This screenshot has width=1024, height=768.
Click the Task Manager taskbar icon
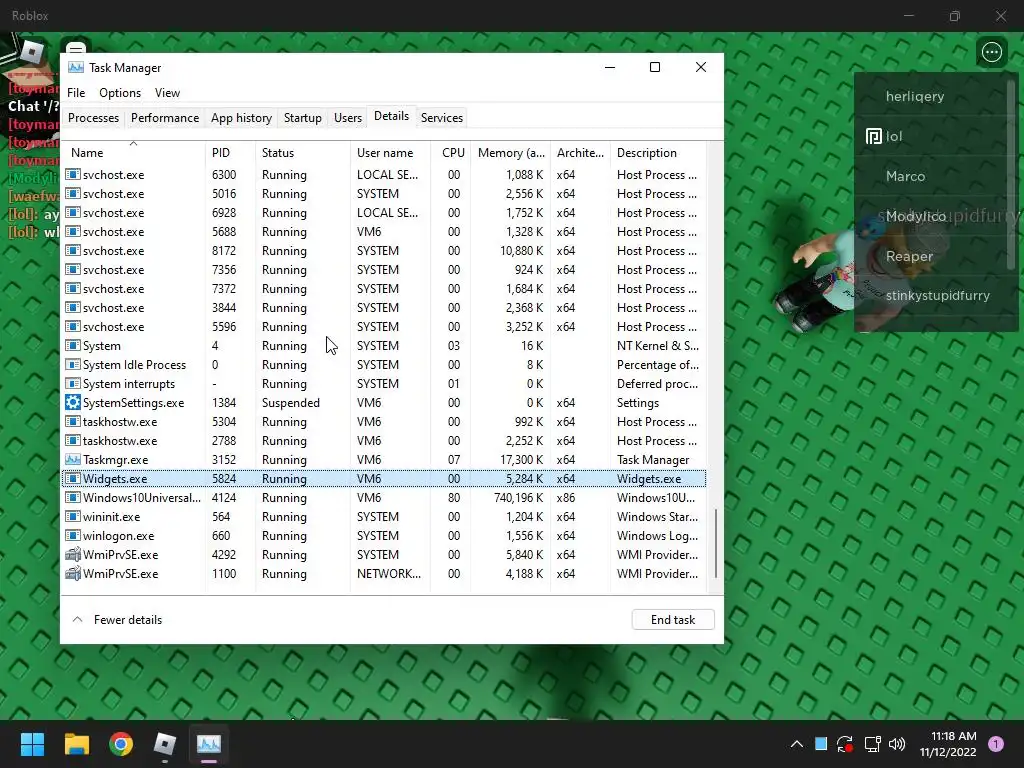pyautogui.click(x=209, y=744)
